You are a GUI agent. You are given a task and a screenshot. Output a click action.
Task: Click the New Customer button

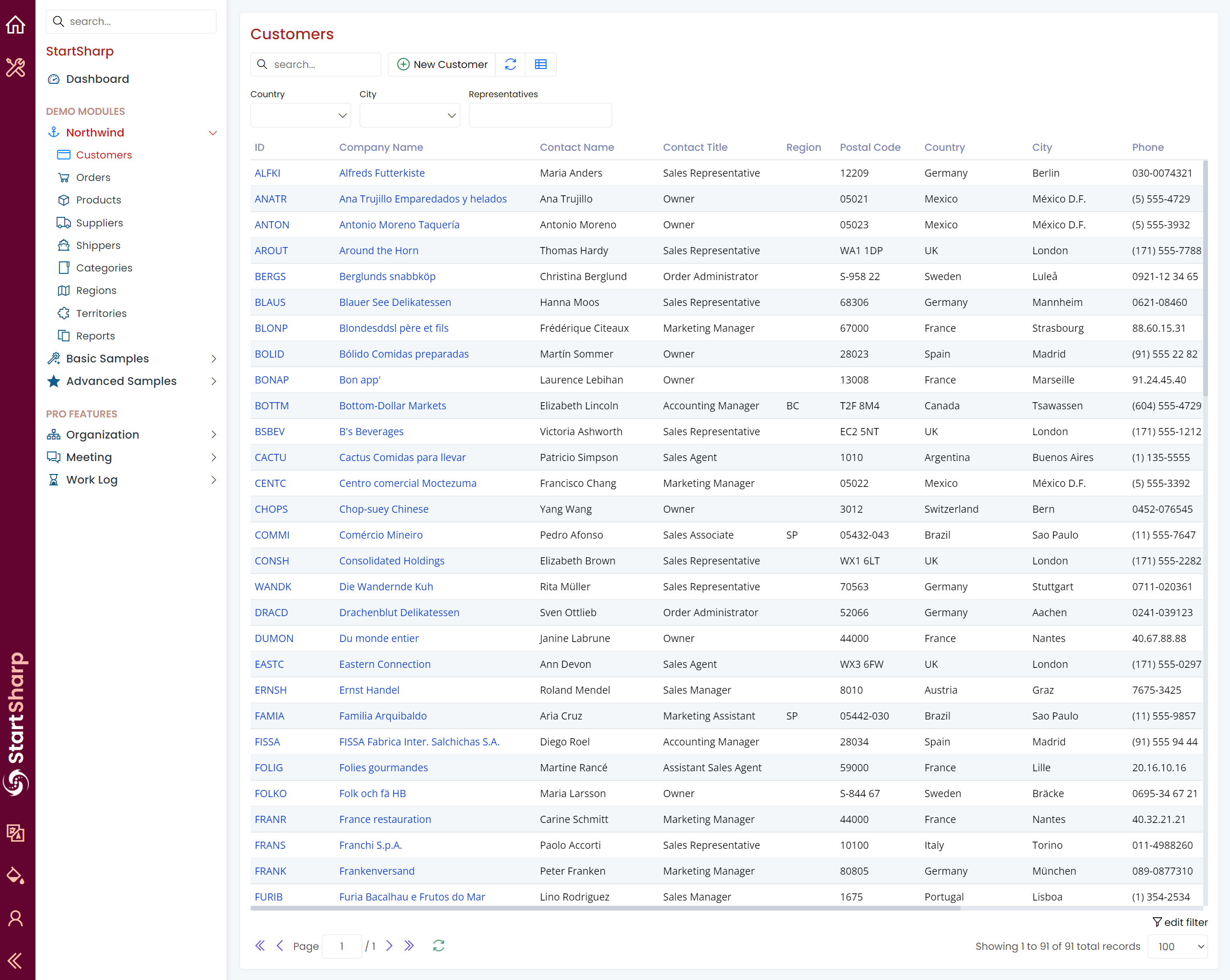pos(442,65)
